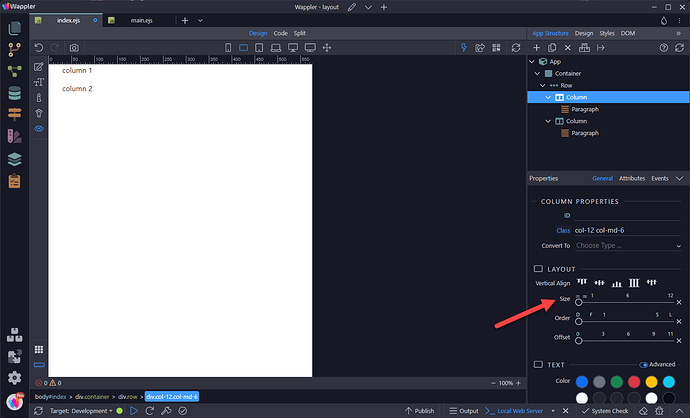The image size is (690, 418).
Task: Click the ID input field
Action: coord(628,215)
